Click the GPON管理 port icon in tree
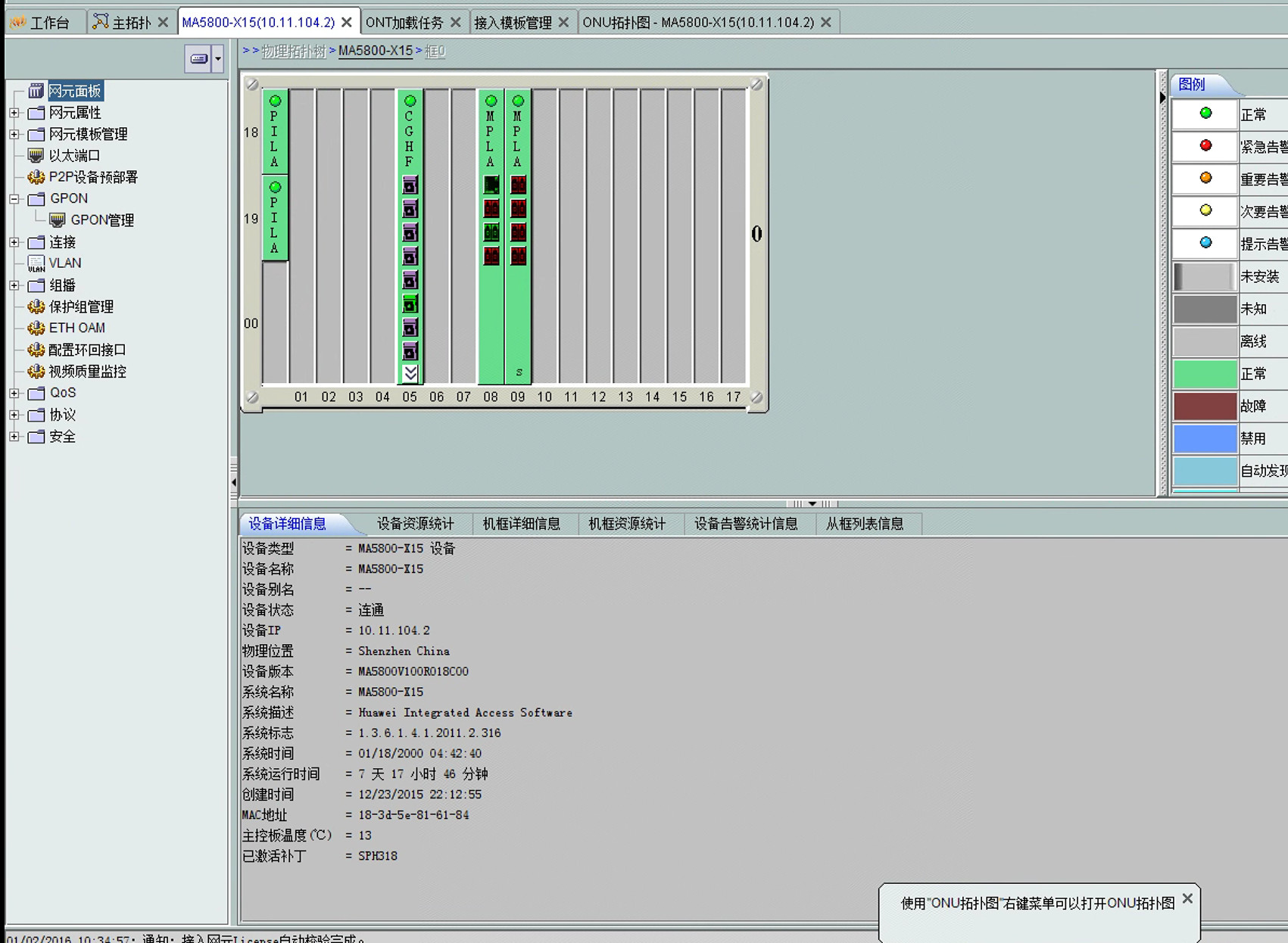 57,220
